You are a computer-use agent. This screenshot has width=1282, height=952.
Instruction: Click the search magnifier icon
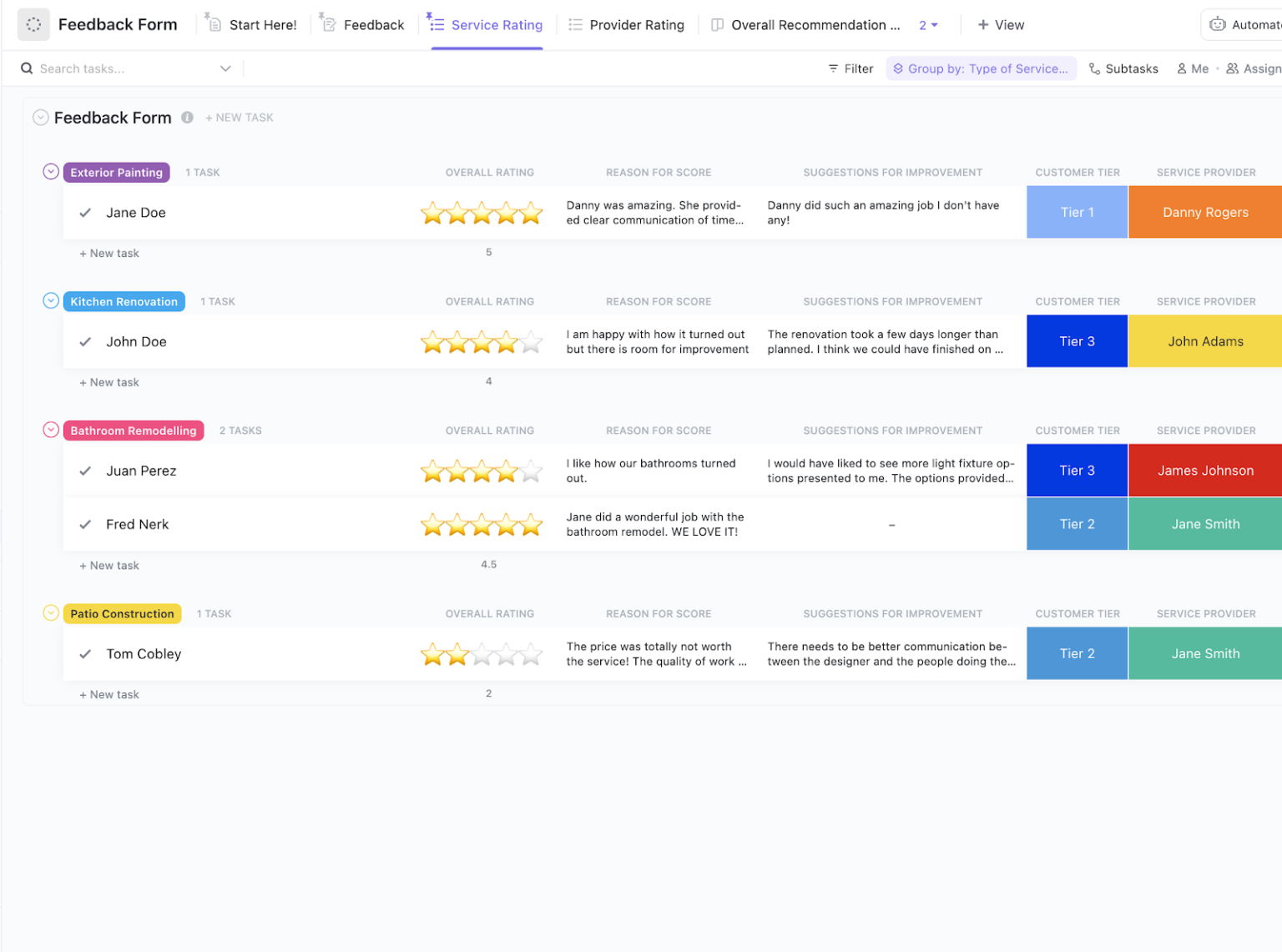click(x=26, y=68)
